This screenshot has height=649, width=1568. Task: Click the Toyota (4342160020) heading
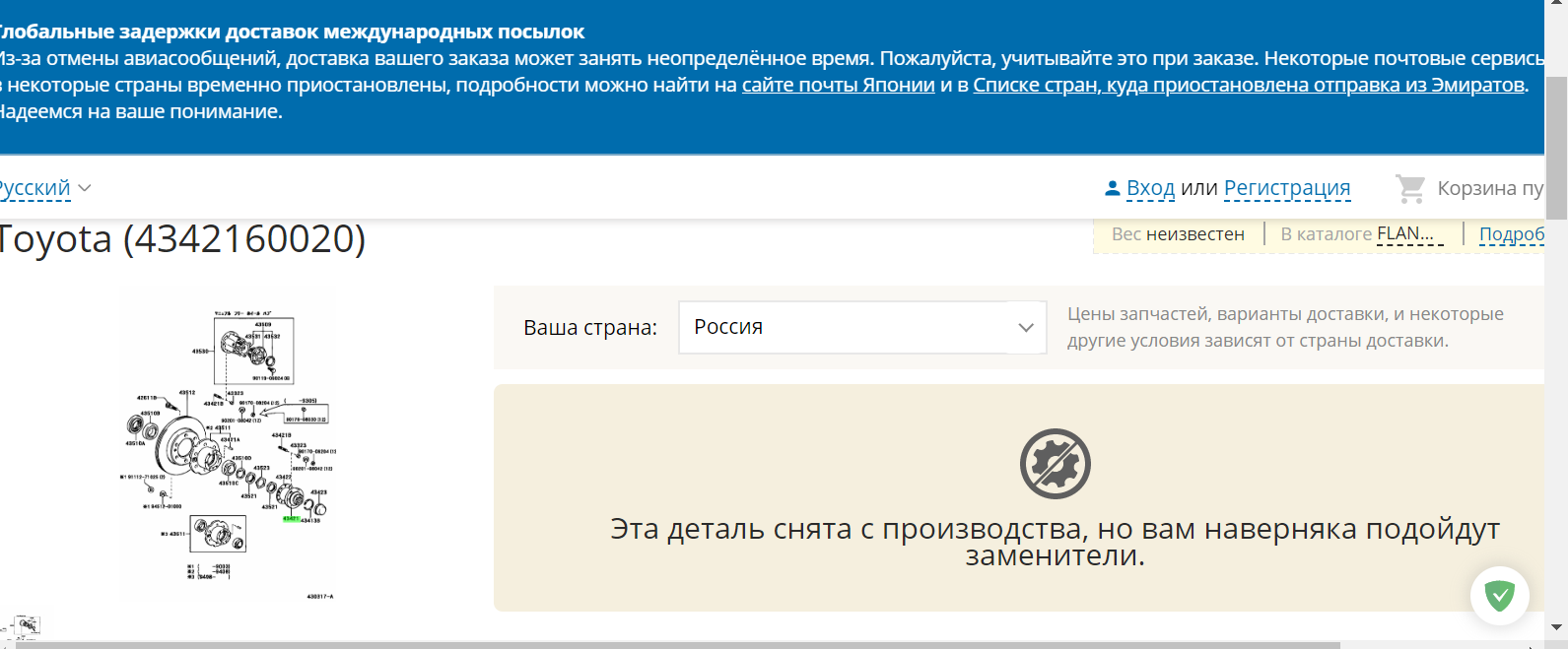pyautogui.click(x=182, y=239)
